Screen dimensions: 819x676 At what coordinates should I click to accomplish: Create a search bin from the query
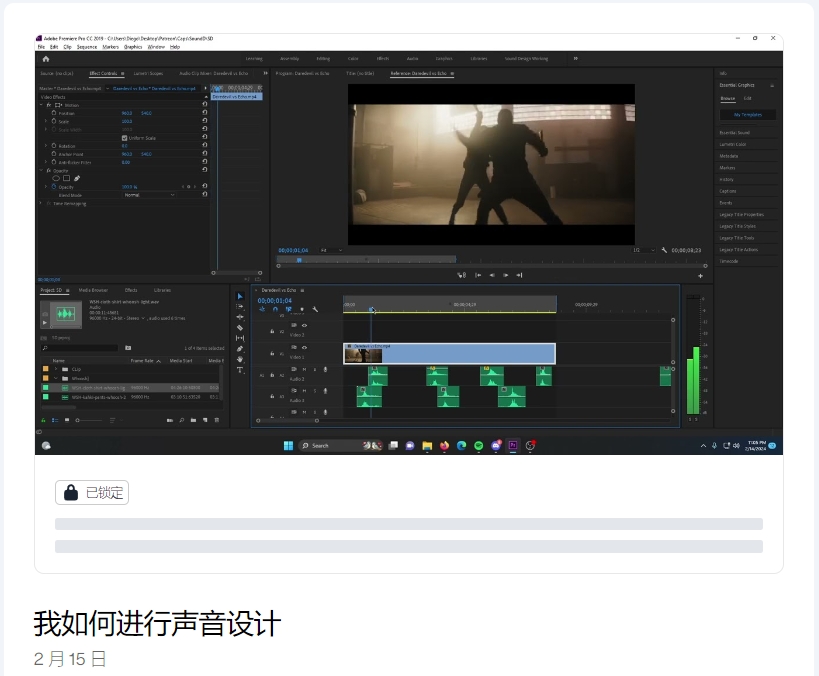click(128, 348)
